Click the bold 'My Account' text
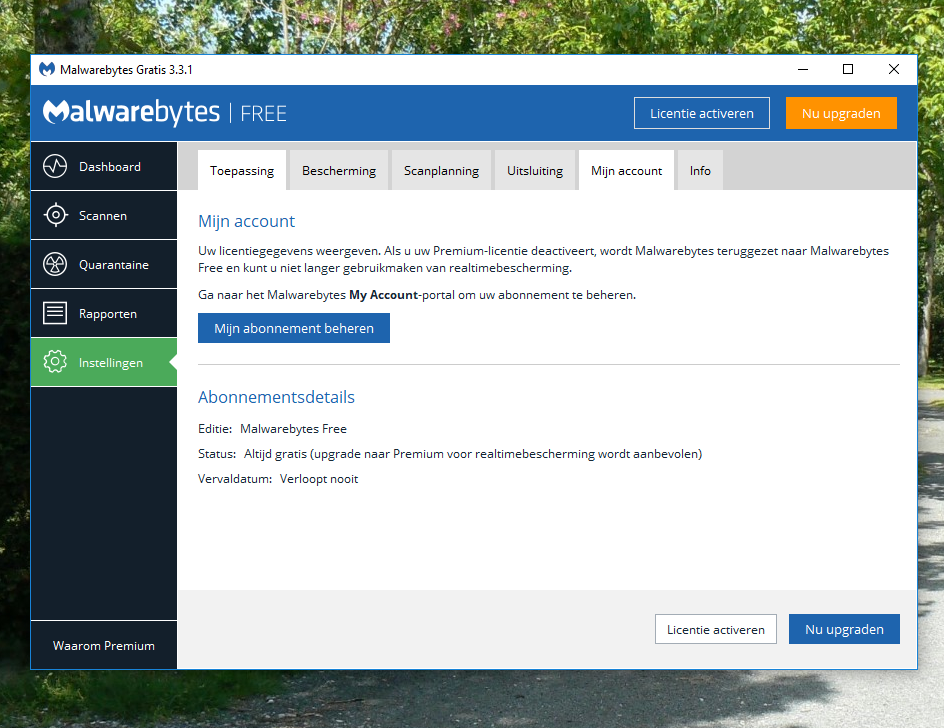The image size is (944, 728). [x=384, y=295]
